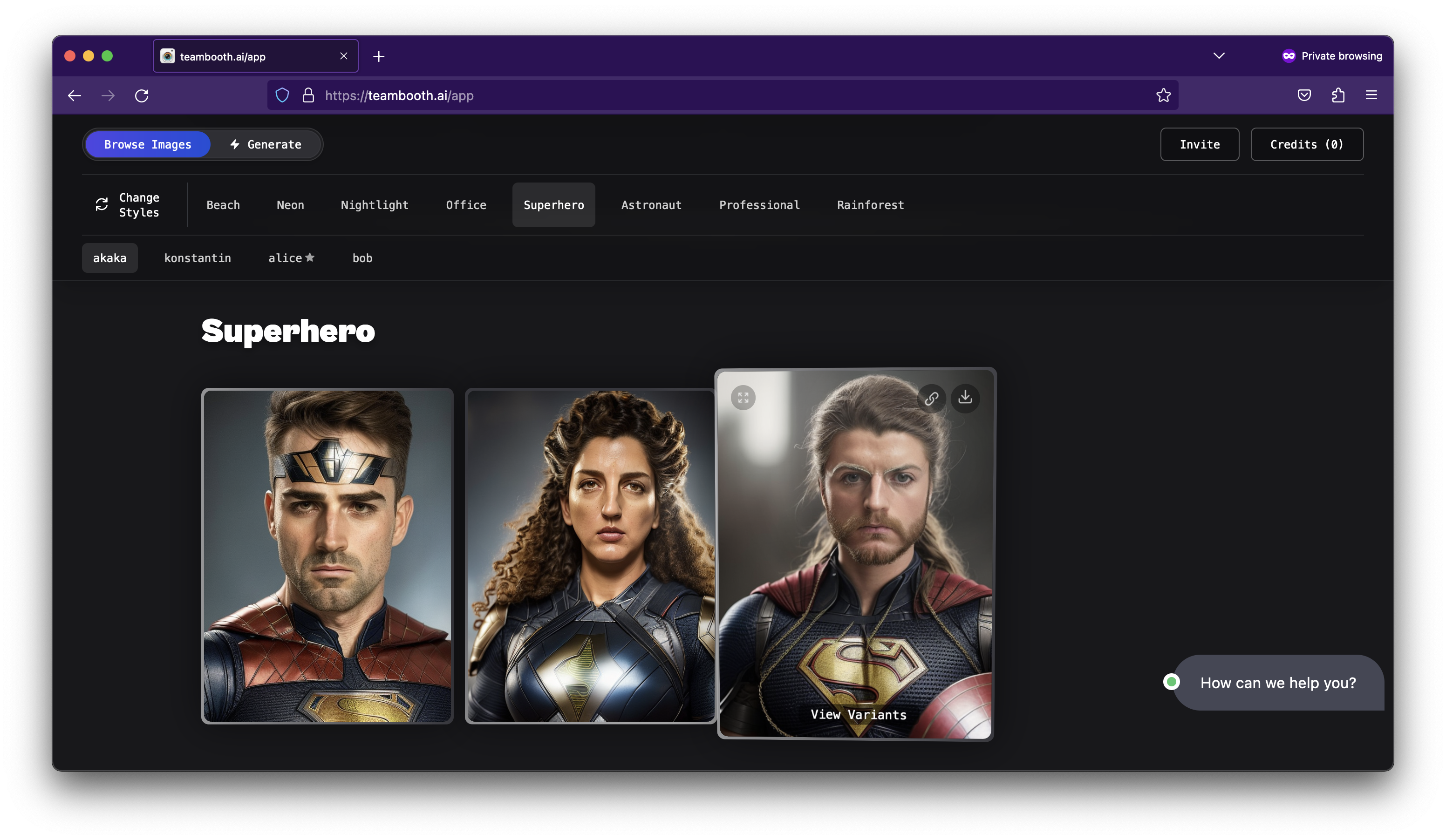Open the browser hamburger menu
The image size is (1446, 840).
click(x=1371, y=95)
